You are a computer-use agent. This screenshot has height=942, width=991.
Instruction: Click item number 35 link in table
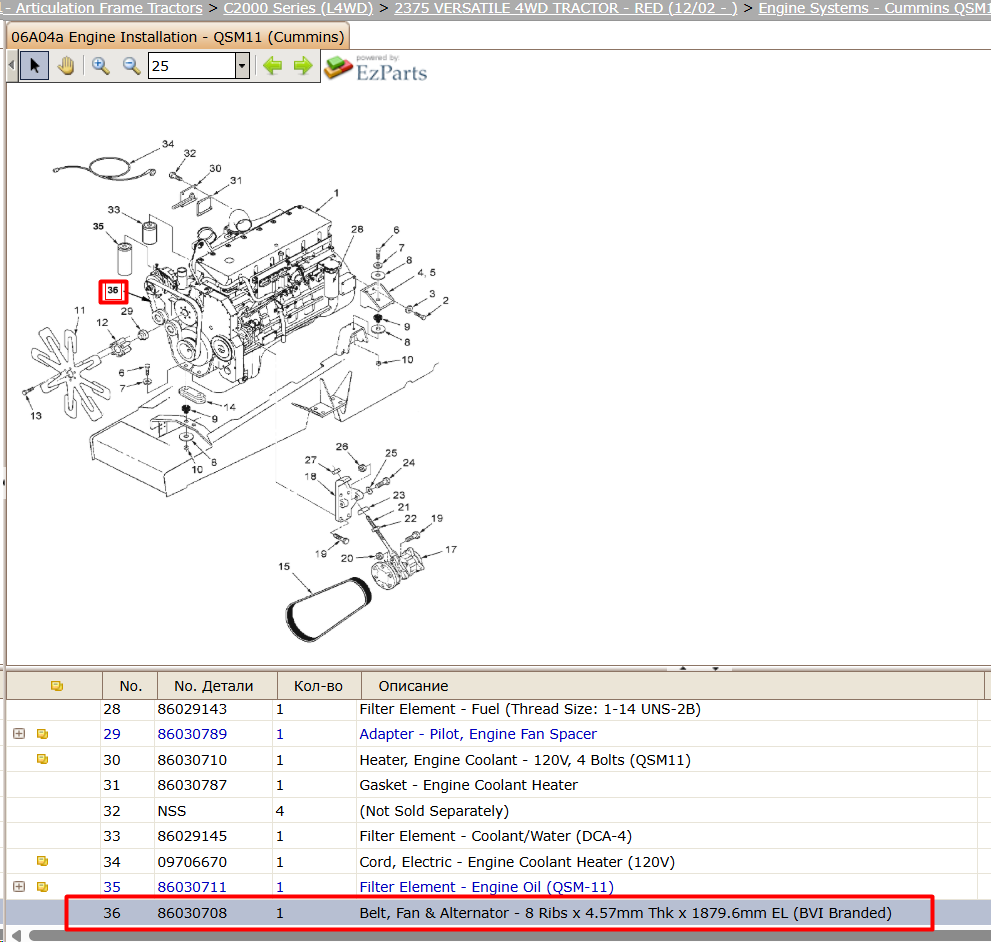(112, 887)
